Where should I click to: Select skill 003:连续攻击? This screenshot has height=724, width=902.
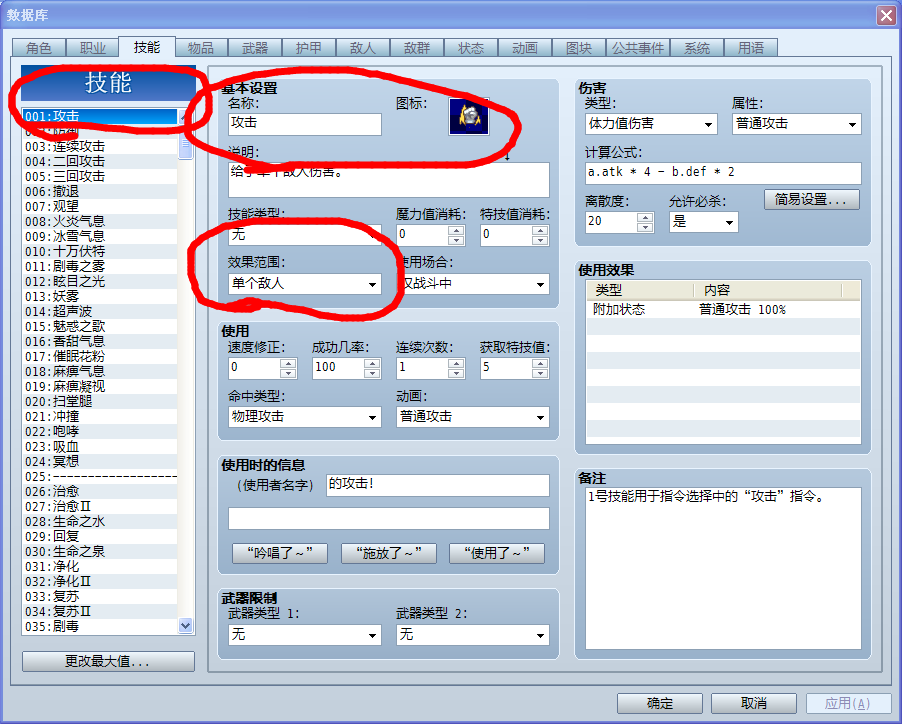click(x=100, y=146)
